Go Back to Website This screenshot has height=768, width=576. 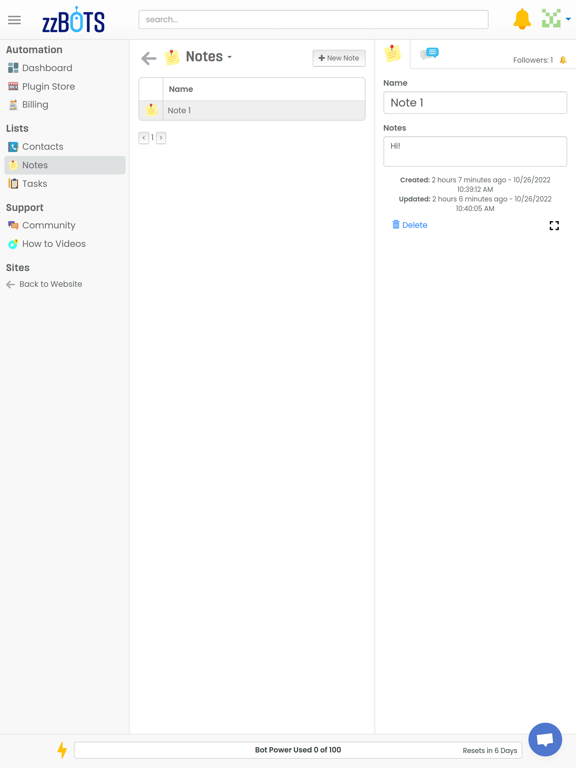(x=44, y=284)
